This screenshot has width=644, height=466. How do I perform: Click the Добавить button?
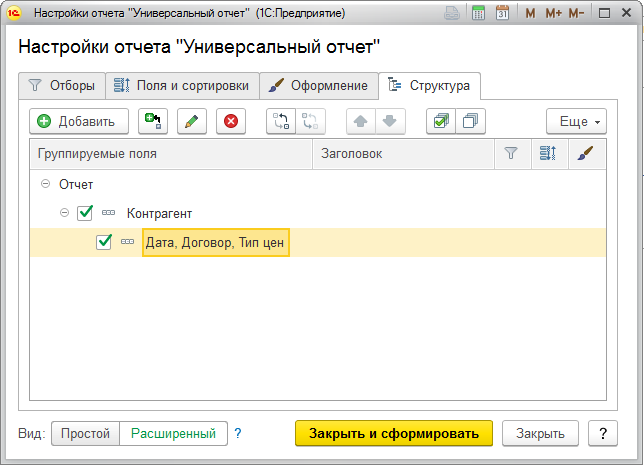tap(78, 121)
